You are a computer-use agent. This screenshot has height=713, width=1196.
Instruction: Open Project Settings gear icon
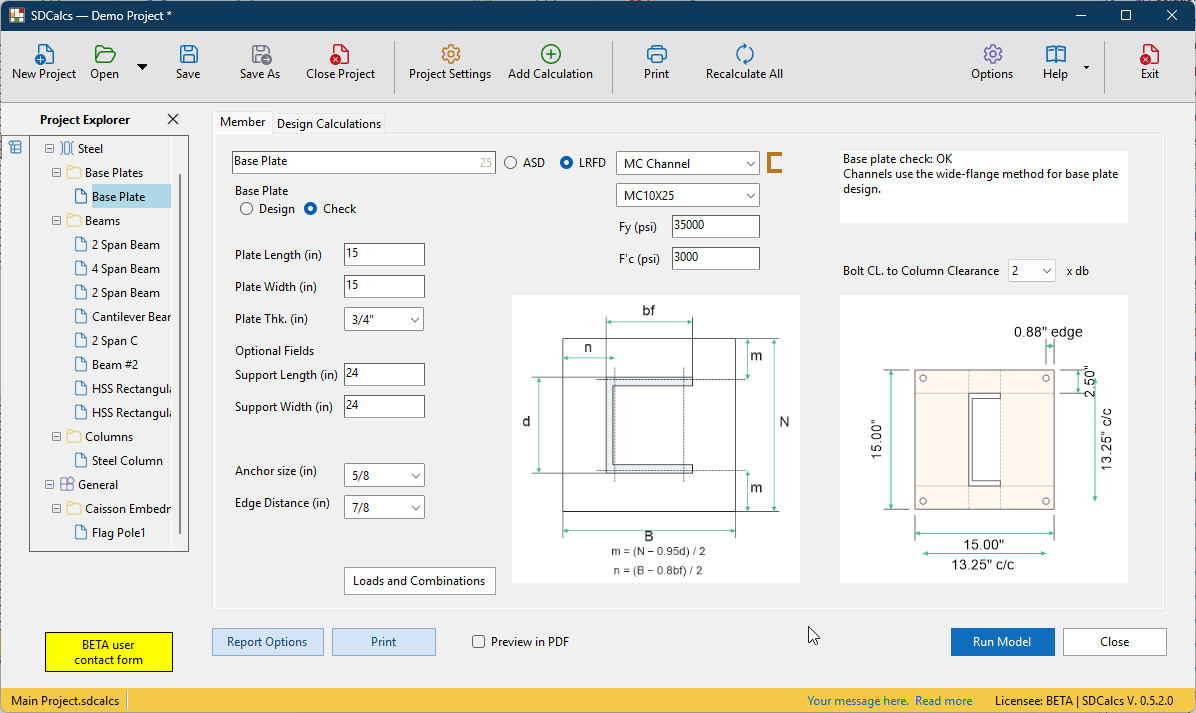[x=450, y=55]
